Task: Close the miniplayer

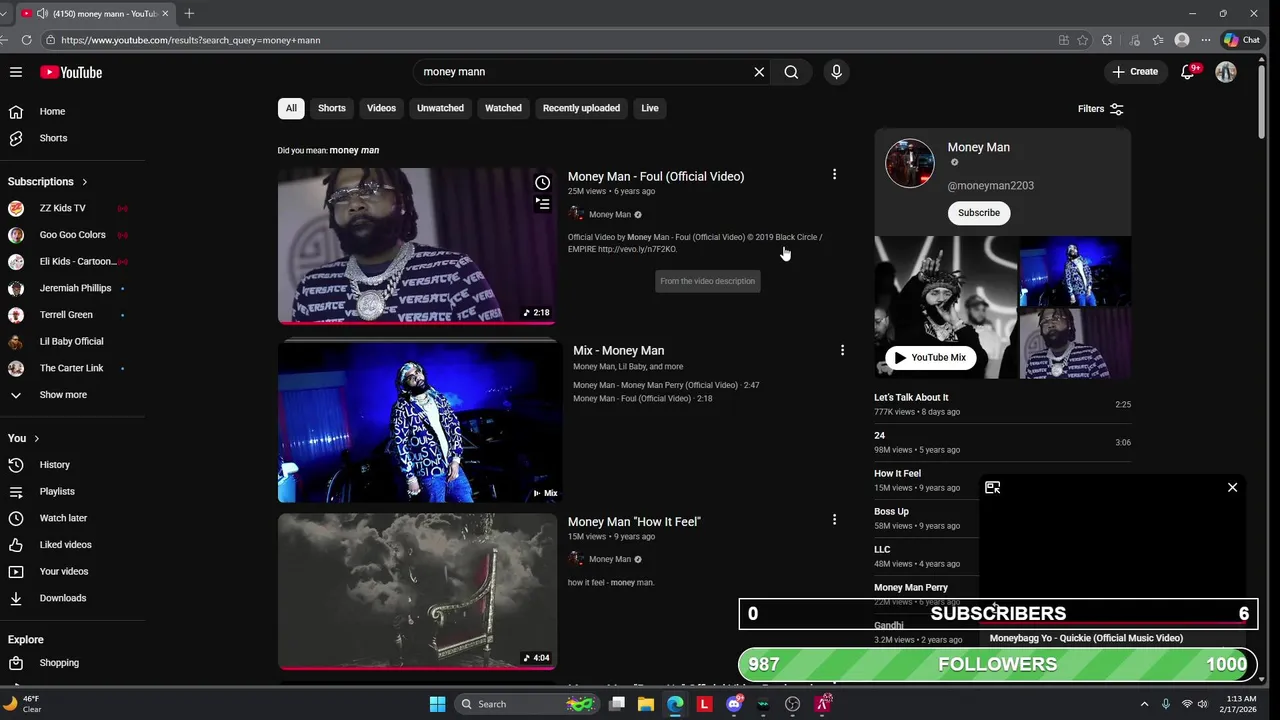Action: 1232,487
